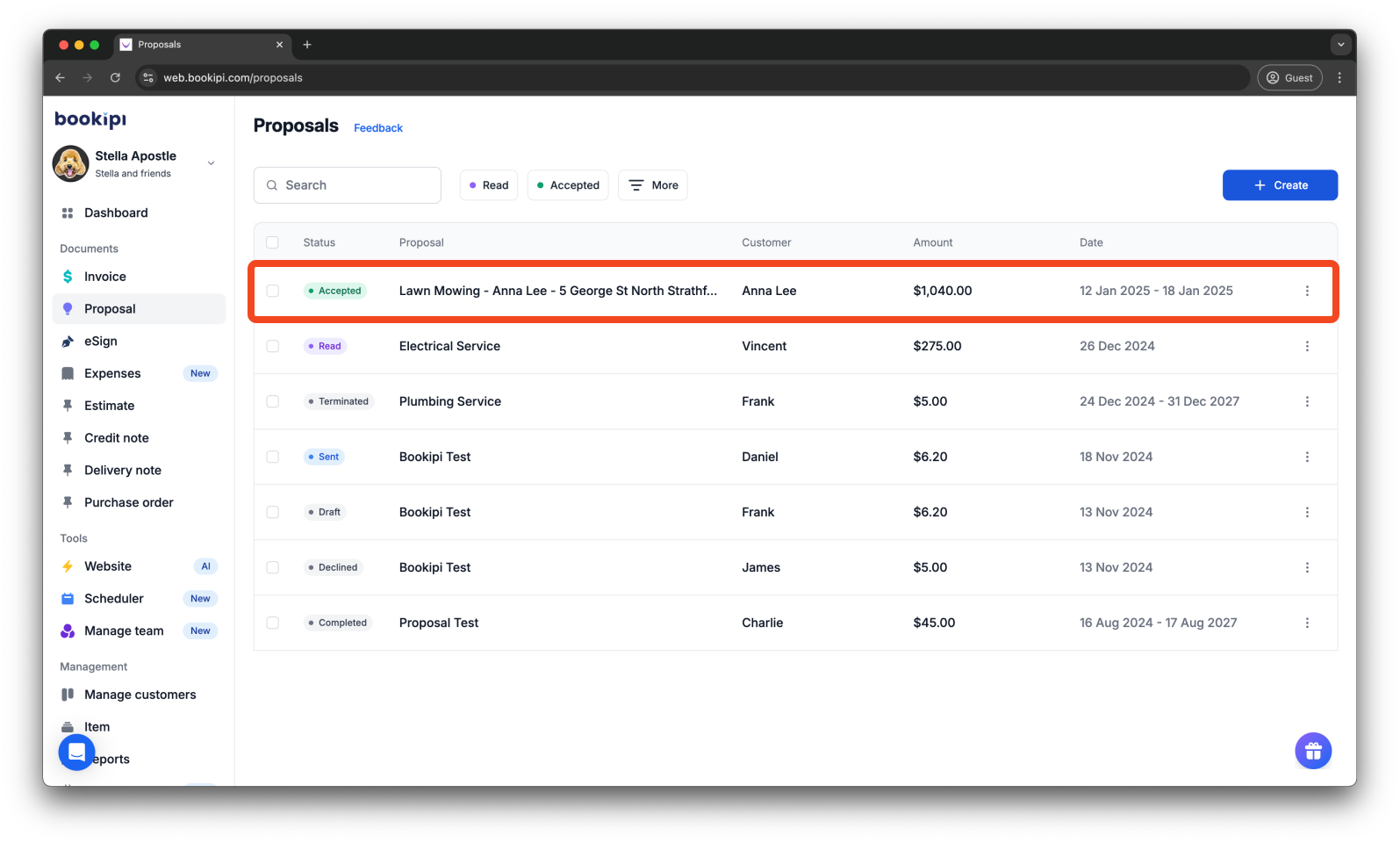1400x843 pixels.
Task: Click the Manage team people icon
Action: tap(68, 631)
